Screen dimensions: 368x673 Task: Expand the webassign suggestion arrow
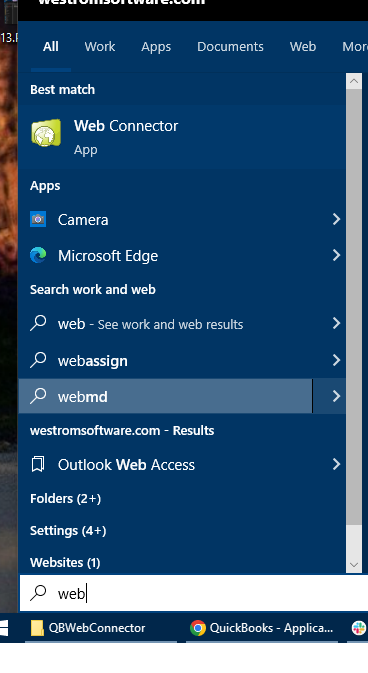[x=336, y=360]
